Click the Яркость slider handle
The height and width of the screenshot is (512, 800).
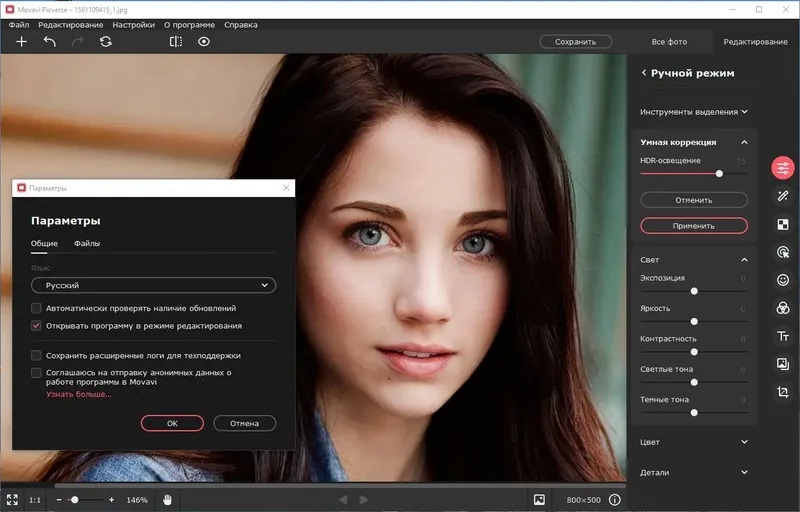[694, 321]
